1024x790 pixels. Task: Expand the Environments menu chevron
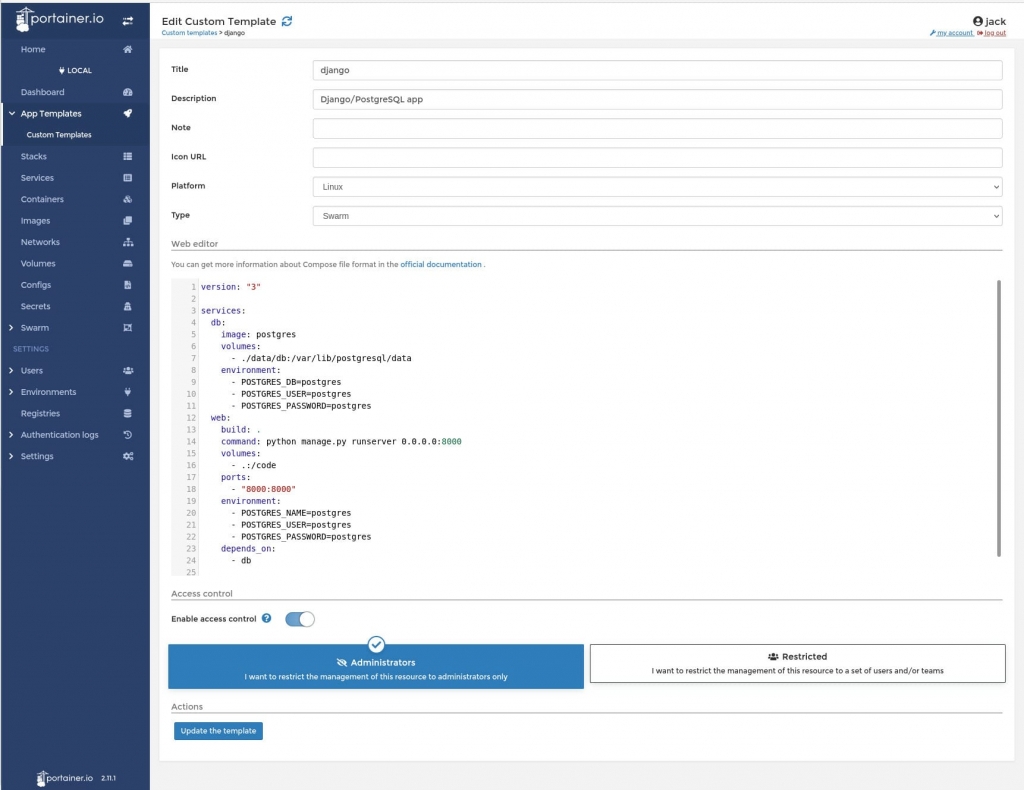coord(11,392)
